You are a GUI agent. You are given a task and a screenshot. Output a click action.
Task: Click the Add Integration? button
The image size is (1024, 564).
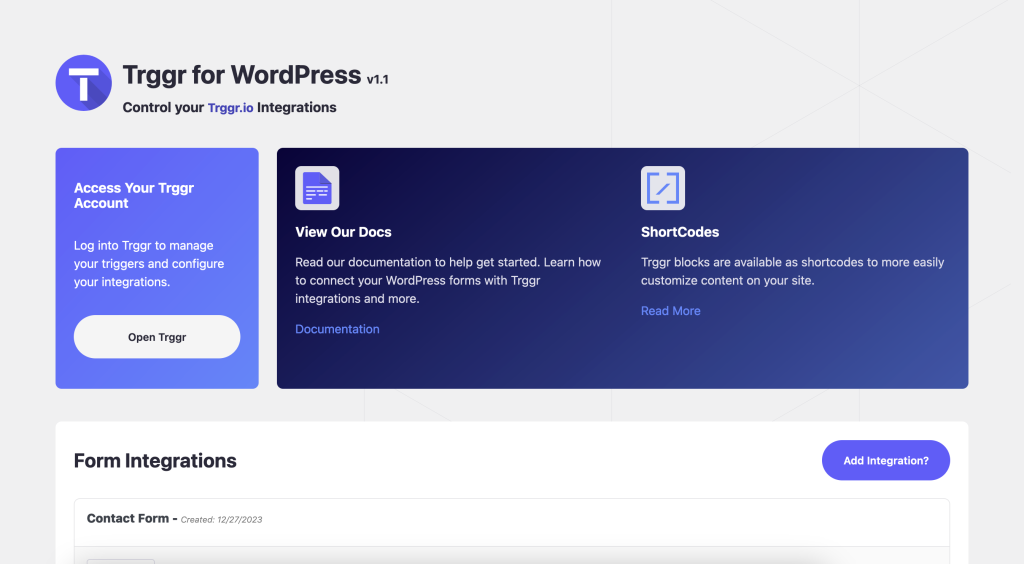click(x=886, y=460)
